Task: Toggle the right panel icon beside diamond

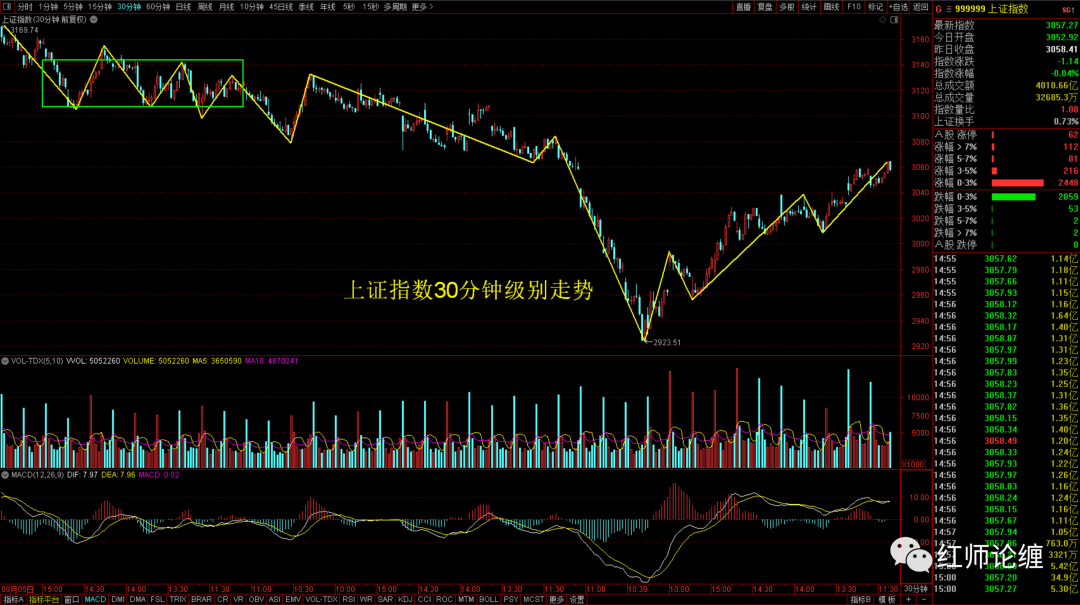Action: [894, 20]
